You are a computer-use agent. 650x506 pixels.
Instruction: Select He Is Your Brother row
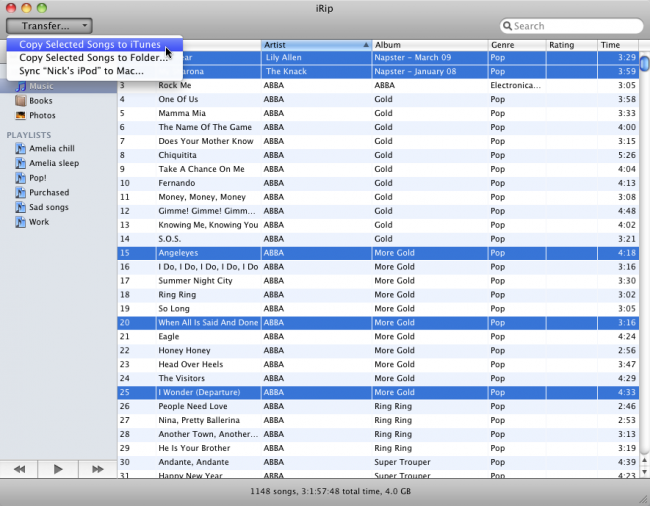pos(378,448)
